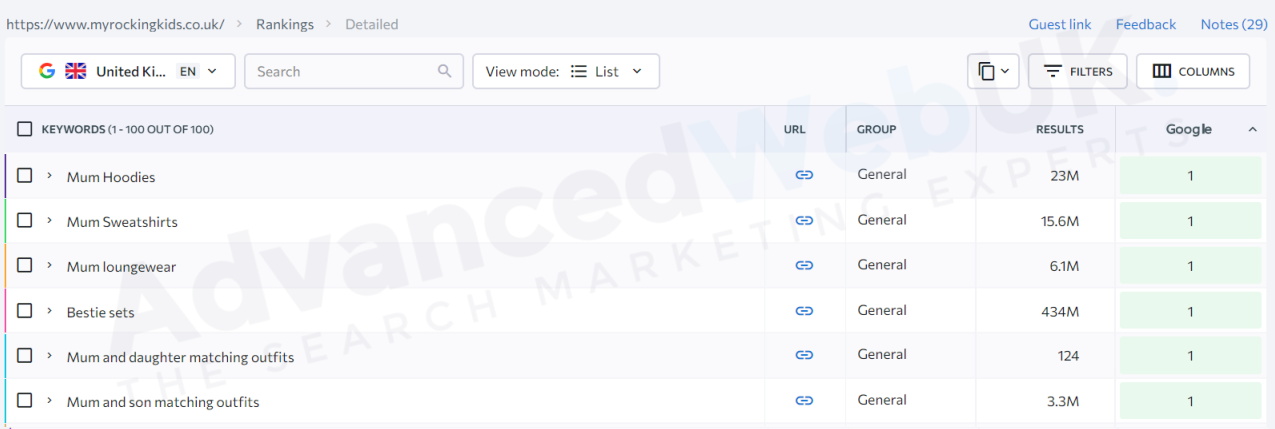The height and width of the screenshot is (429, 1275).
Task: Open link icon for Mum and son outfits
Action: pos(804,401)
